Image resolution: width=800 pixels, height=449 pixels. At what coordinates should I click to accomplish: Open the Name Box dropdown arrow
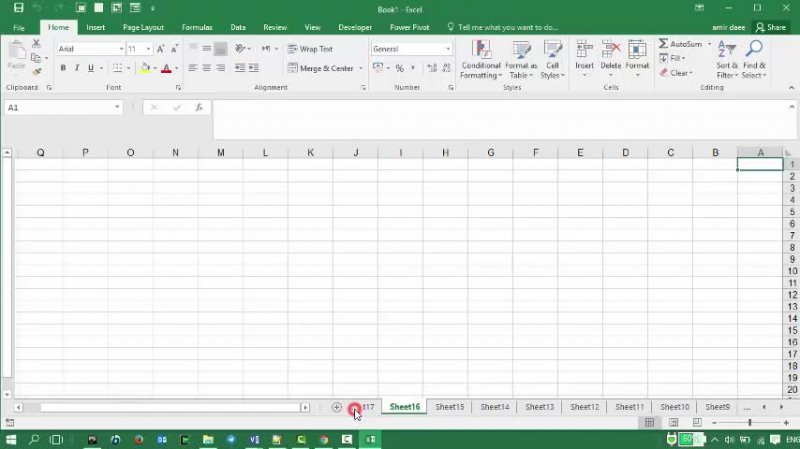(117, 107)
